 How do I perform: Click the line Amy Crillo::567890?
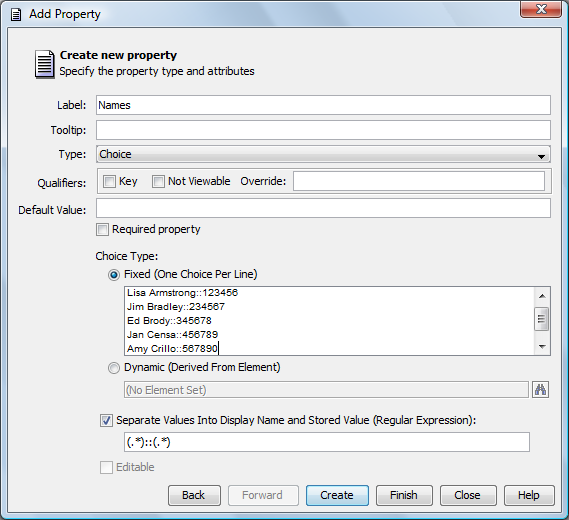tap(172, 349)
